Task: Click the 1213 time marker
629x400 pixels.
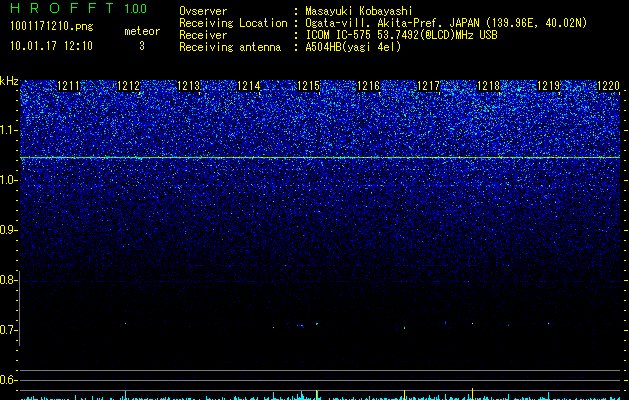Action: (x=189, y=86)
